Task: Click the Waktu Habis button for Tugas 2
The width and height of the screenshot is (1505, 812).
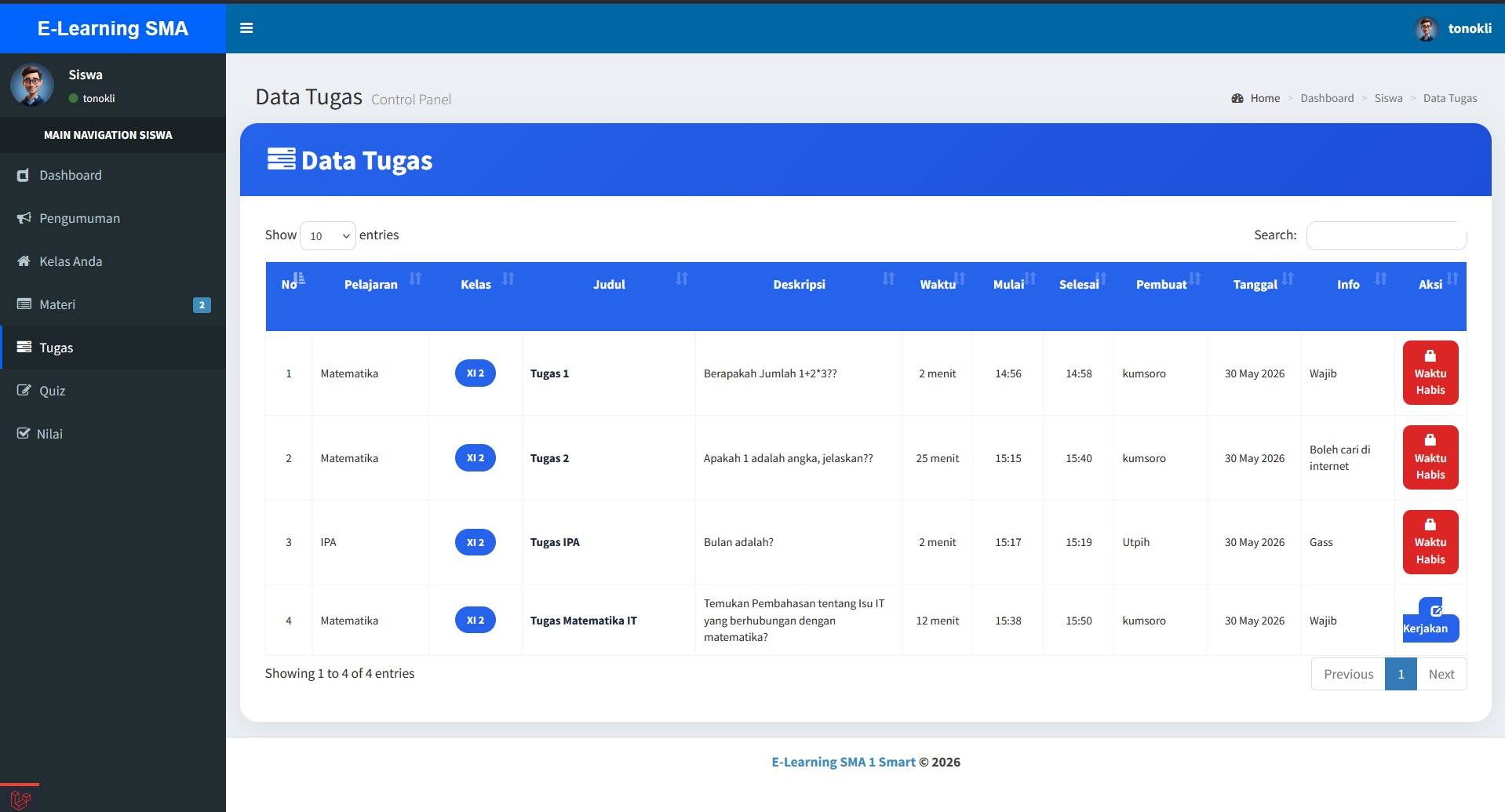Action: (x=1430, y=457)
